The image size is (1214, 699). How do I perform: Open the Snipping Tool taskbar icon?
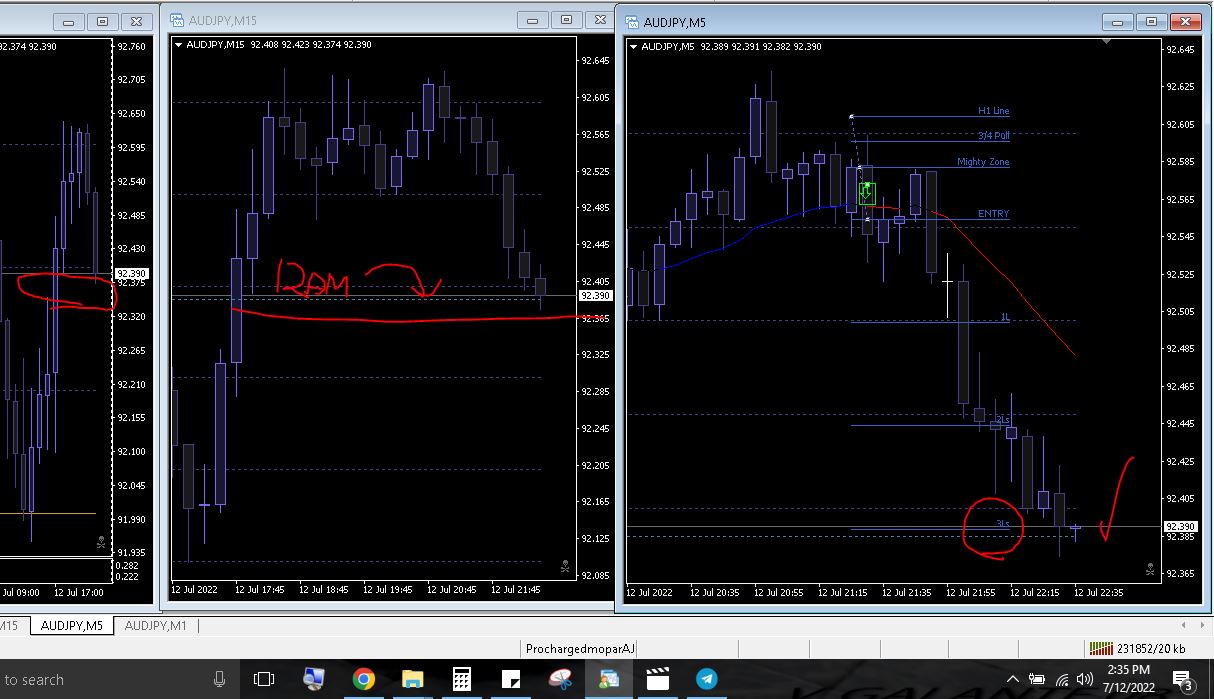click(x=559, y=679)
